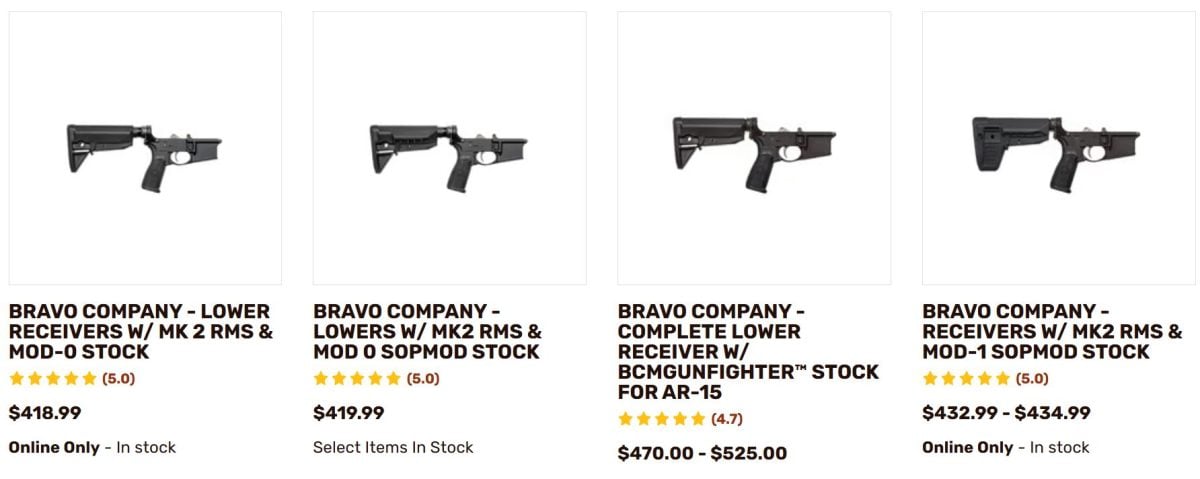Click the (4.7) rating on the BCMGunfighter product

727,419
